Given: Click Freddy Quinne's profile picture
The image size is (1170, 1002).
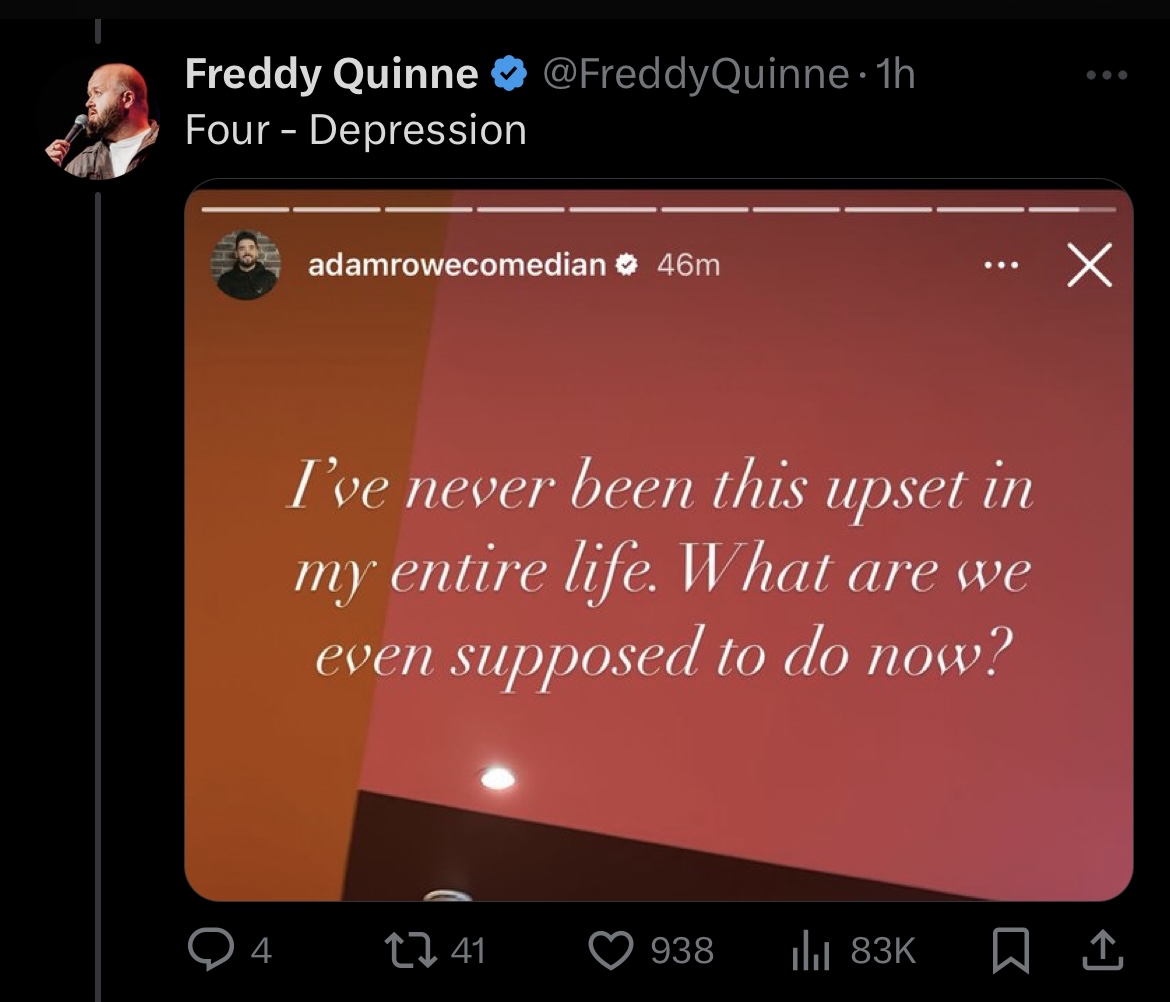Looking at the screenshot, I should pyautogui.click(x=103, y=122).
